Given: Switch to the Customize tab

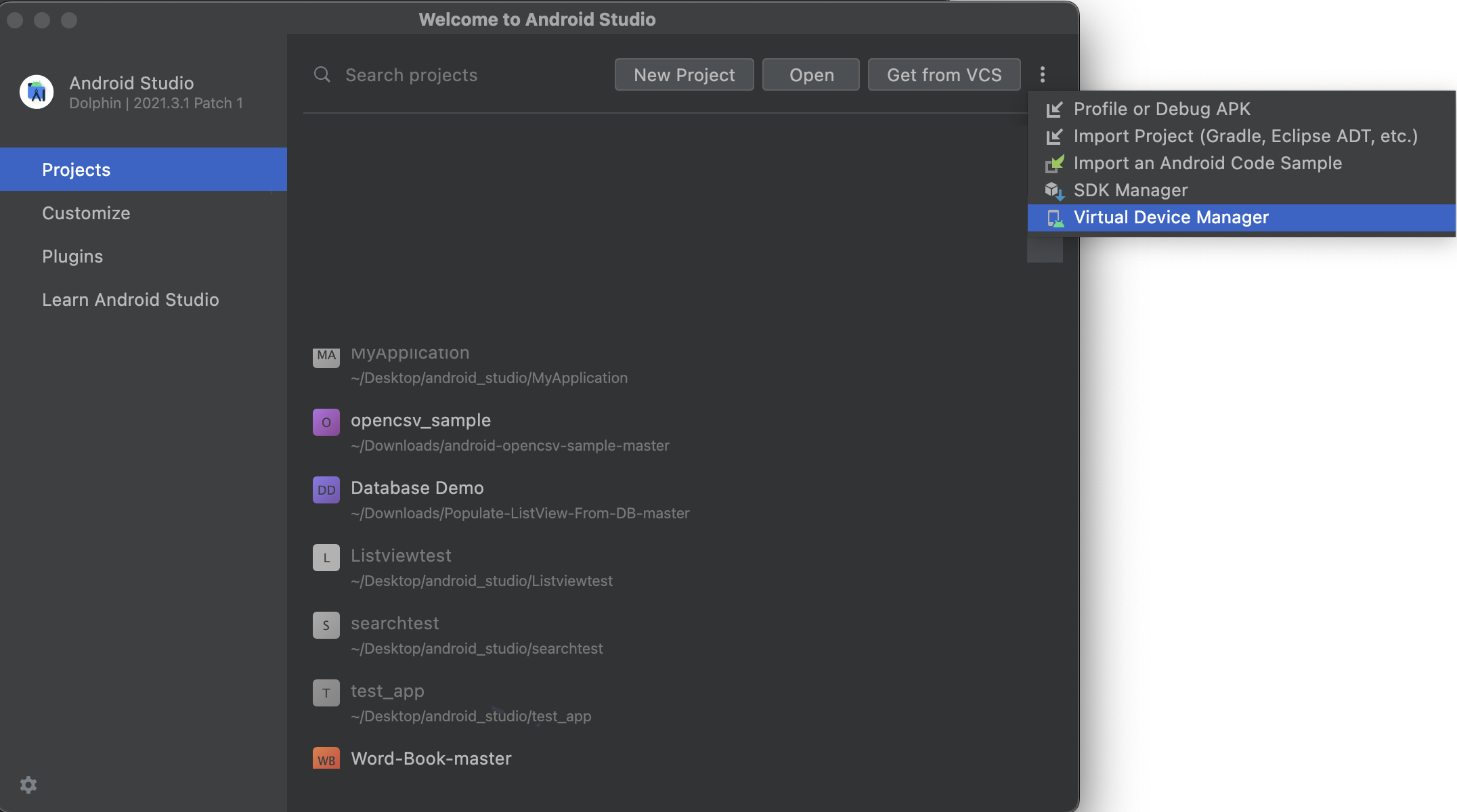Looking at the screenshot, I should pos(86,213).
